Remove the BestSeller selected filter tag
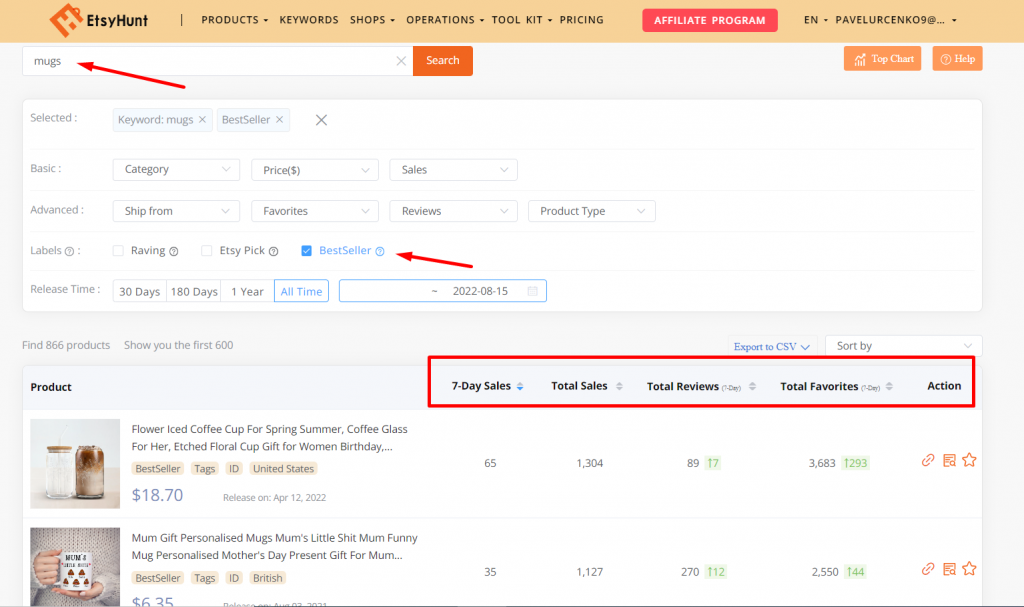Image resolution: width=1024 pixels, height=607 pixels. coord(280,120)
